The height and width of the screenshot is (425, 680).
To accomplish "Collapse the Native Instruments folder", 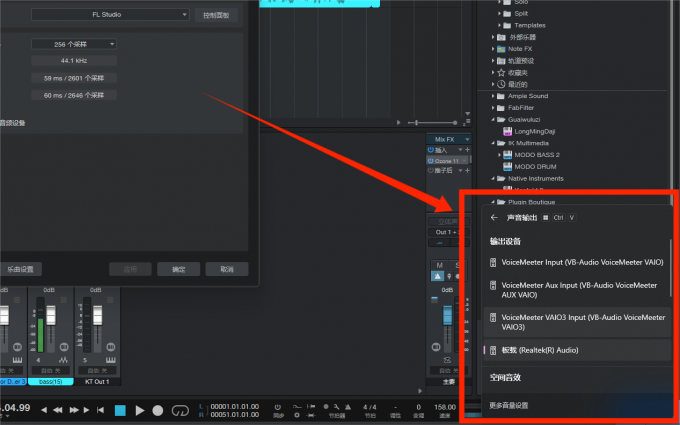I will point(493,178).
